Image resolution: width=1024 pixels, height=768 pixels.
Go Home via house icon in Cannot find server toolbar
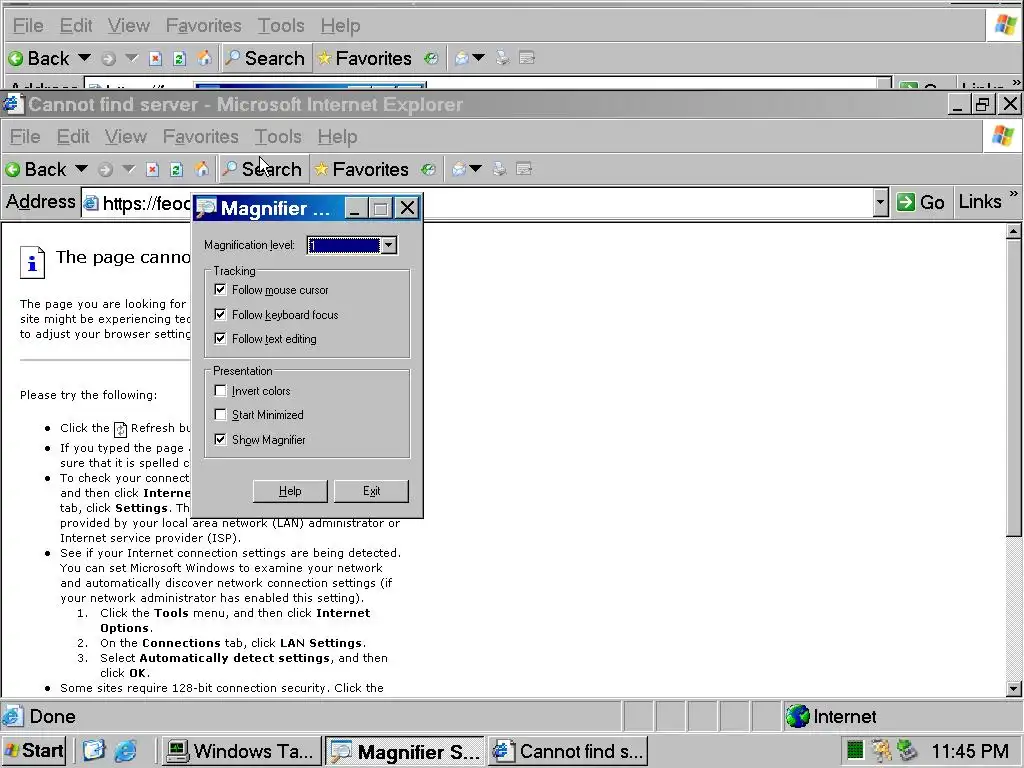(202, 169)
